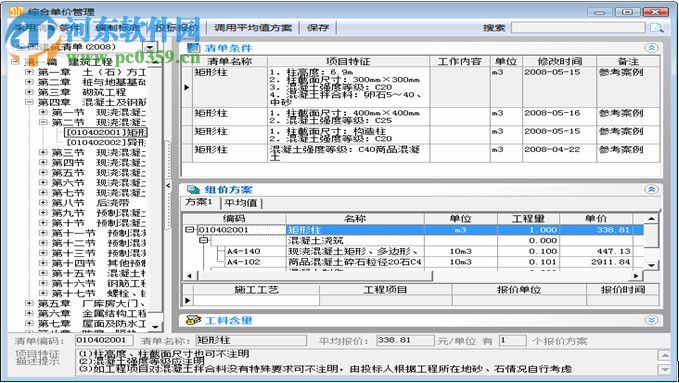This screenshot has width=679, height=383.
Task: Click the 修改时间 column header
Action: (559, 61)
